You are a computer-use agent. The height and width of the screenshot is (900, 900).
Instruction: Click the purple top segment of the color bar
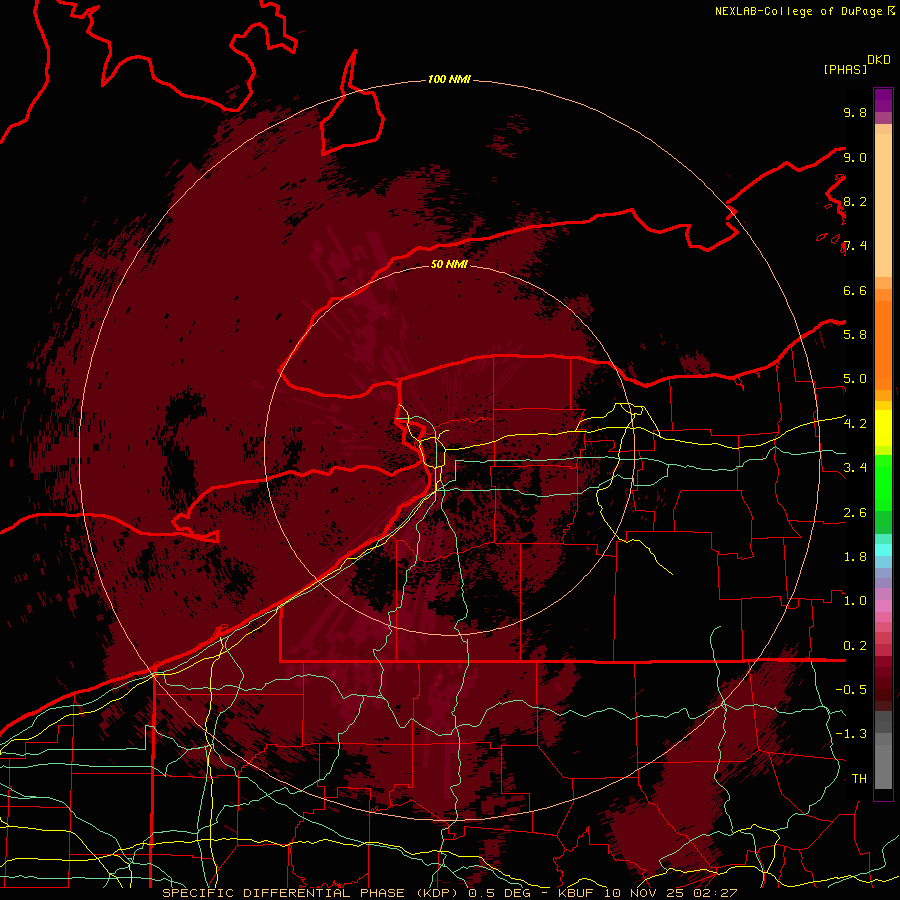pos(883,100)
